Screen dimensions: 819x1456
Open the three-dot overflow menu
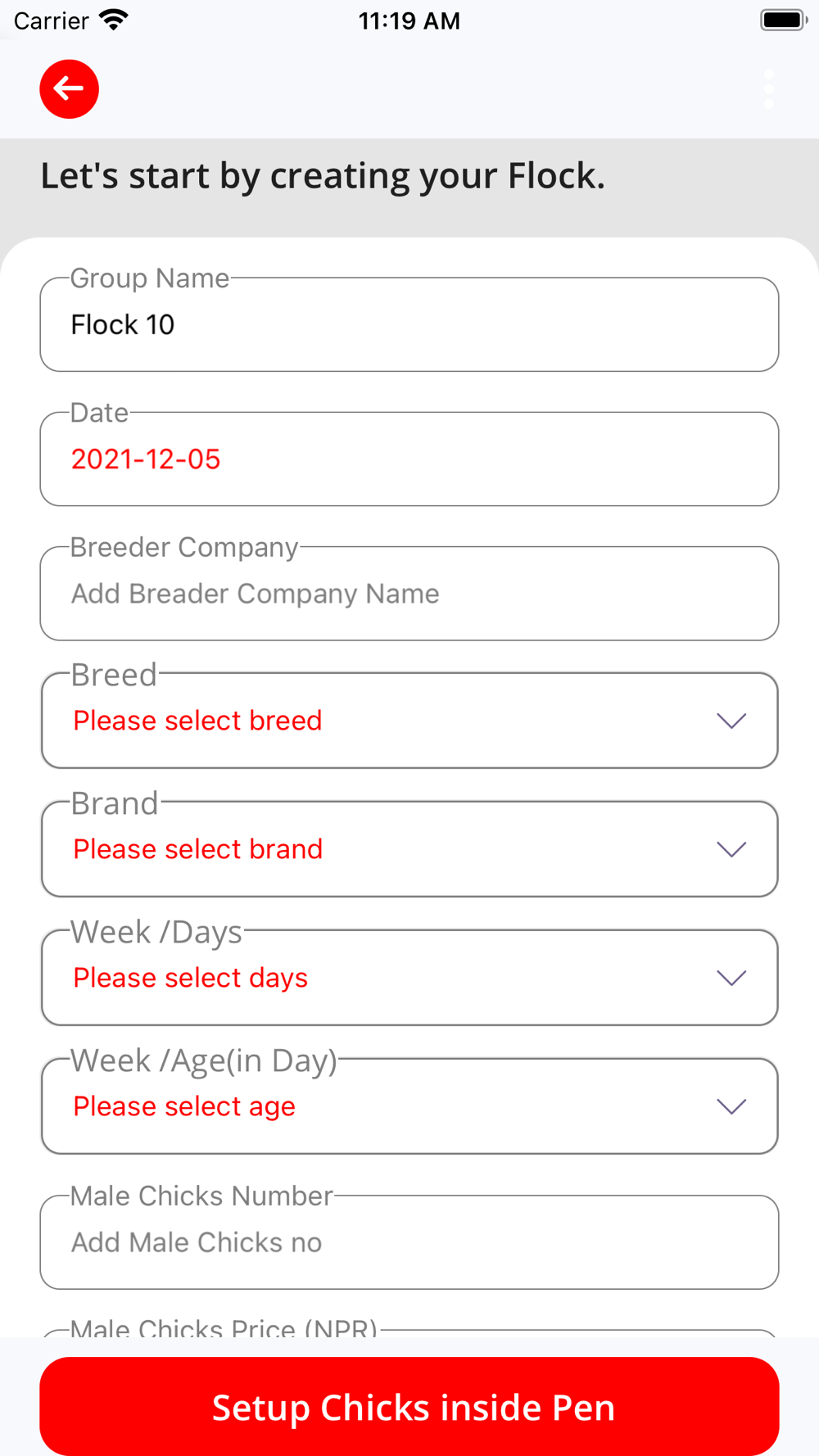(x=768, y=88)
